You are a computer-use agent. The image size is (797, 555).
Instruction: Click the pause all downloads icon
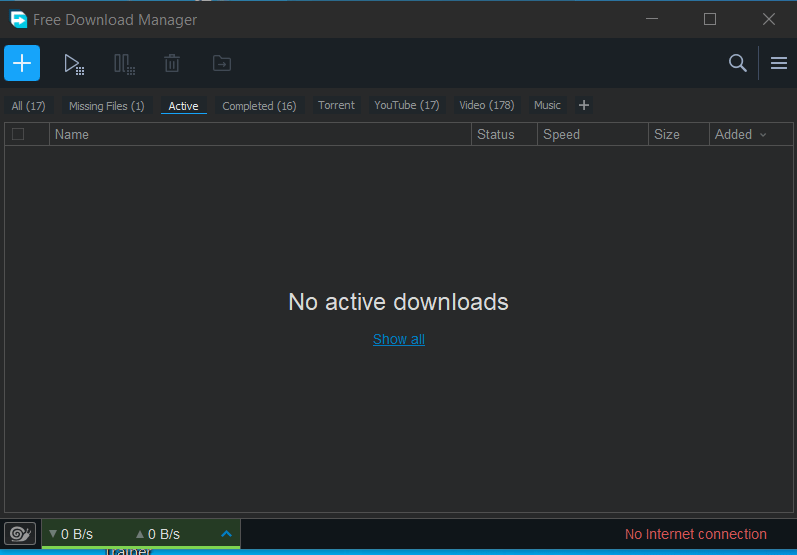(x=124, y=64)
